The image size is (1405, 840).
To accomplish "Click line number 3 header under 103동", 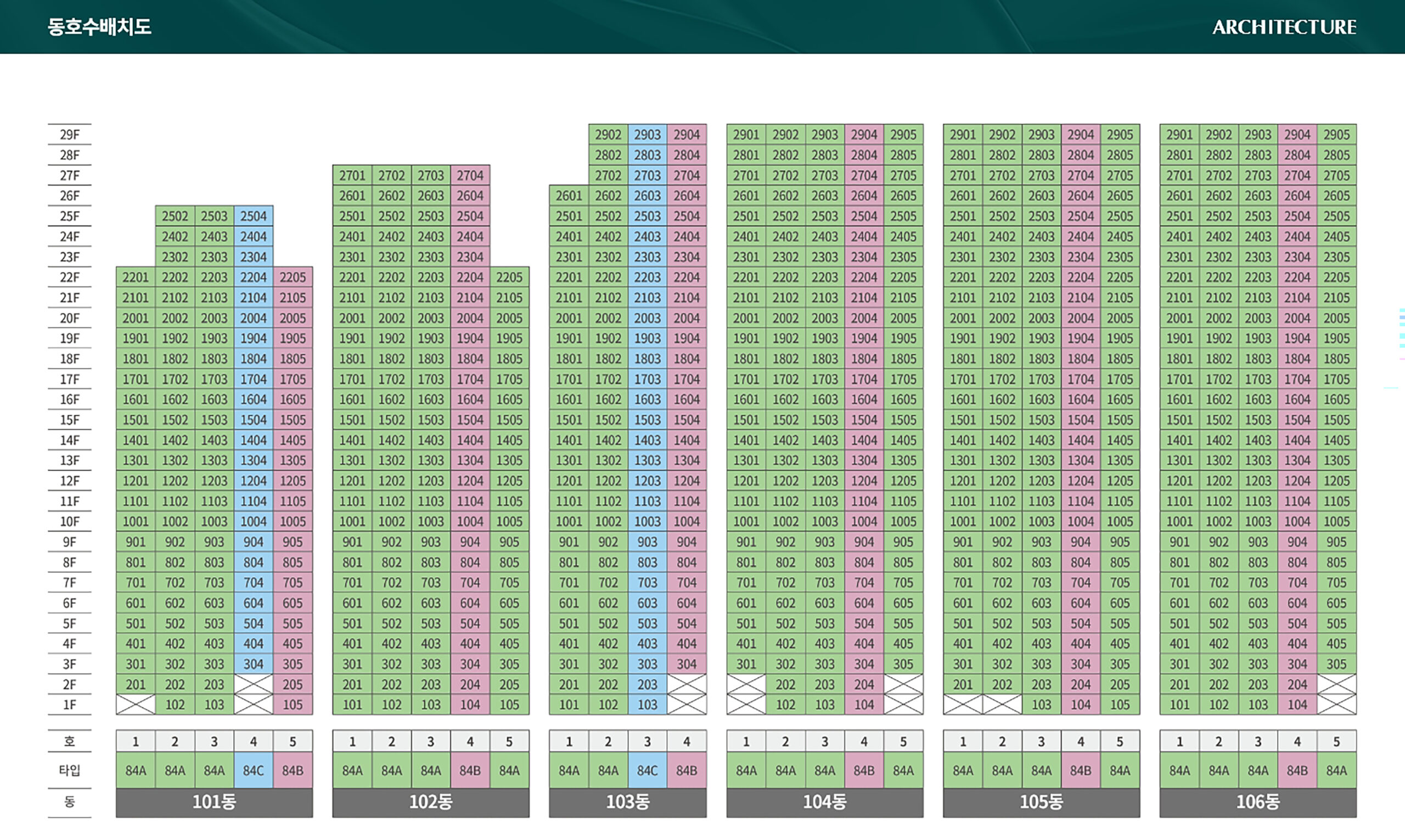I will (x=647, y=741).
